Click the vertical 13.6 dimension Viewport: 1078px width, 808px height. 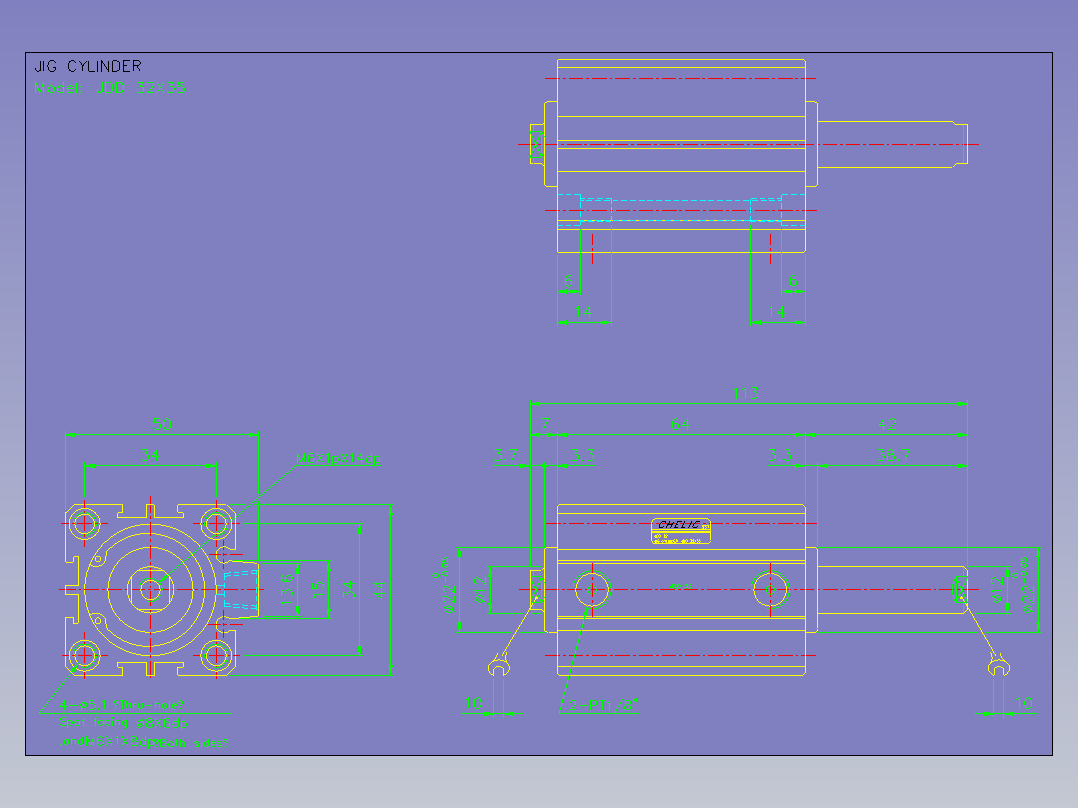pos(287,589)
